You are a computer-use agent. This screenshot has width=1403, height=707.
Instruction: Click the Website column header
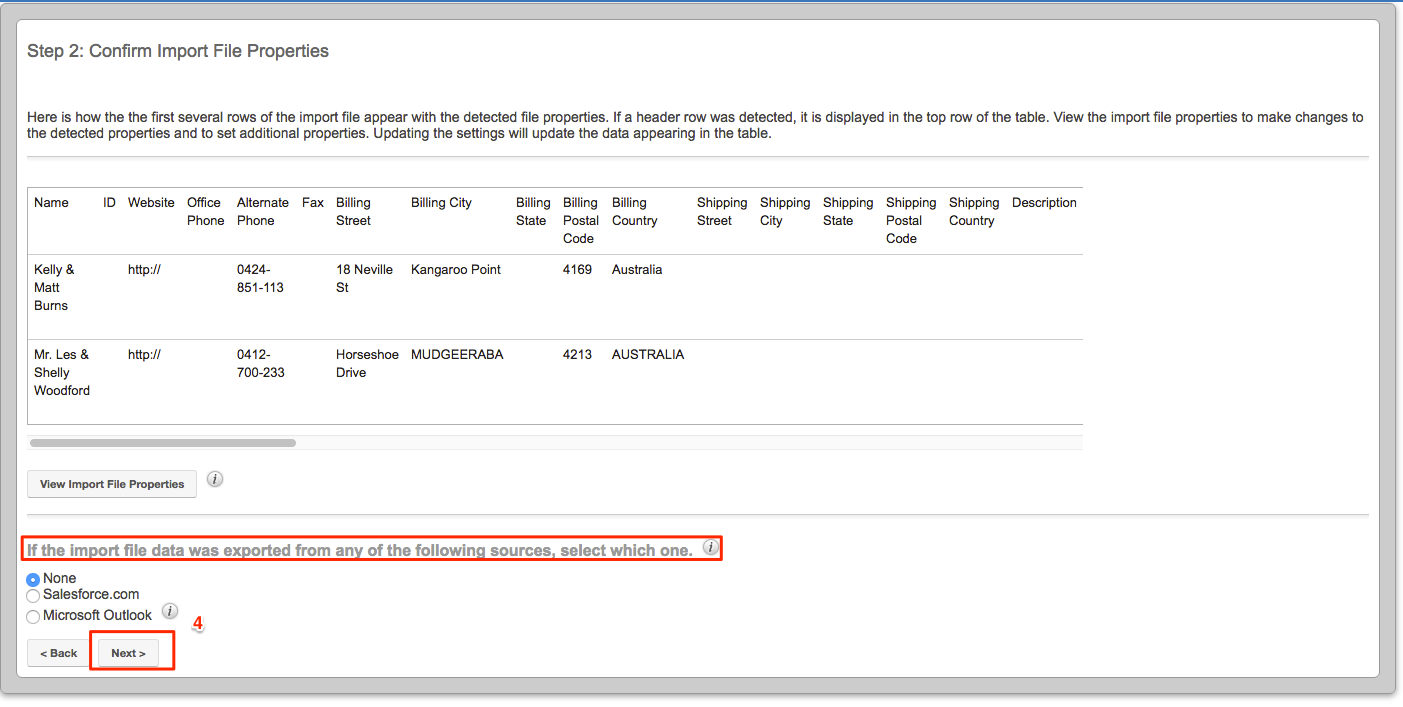coord(151,202)
